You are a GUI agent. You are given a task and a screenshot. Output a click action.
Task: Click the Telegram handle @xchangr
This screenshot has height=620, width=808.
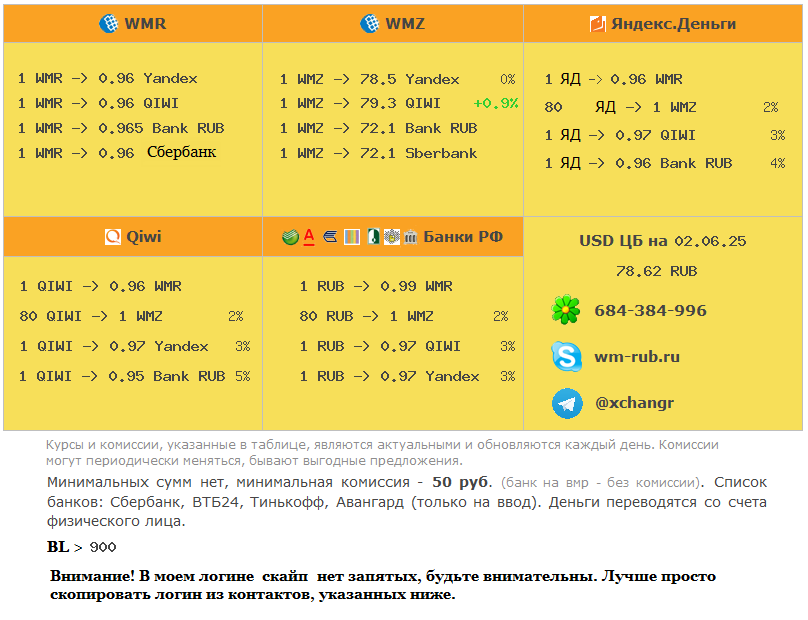[x=634, y=403]
